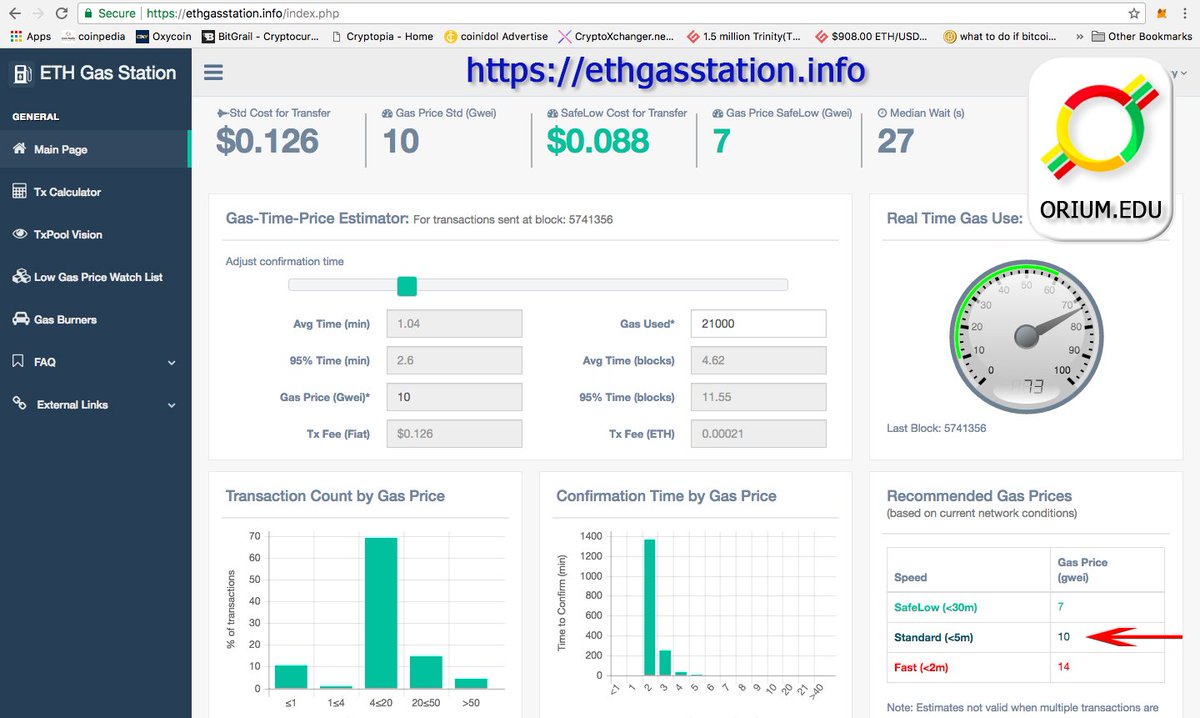Click the Tx Fee (ETH) field
The image size is (1200, 718).
click(x=758, y=433)
